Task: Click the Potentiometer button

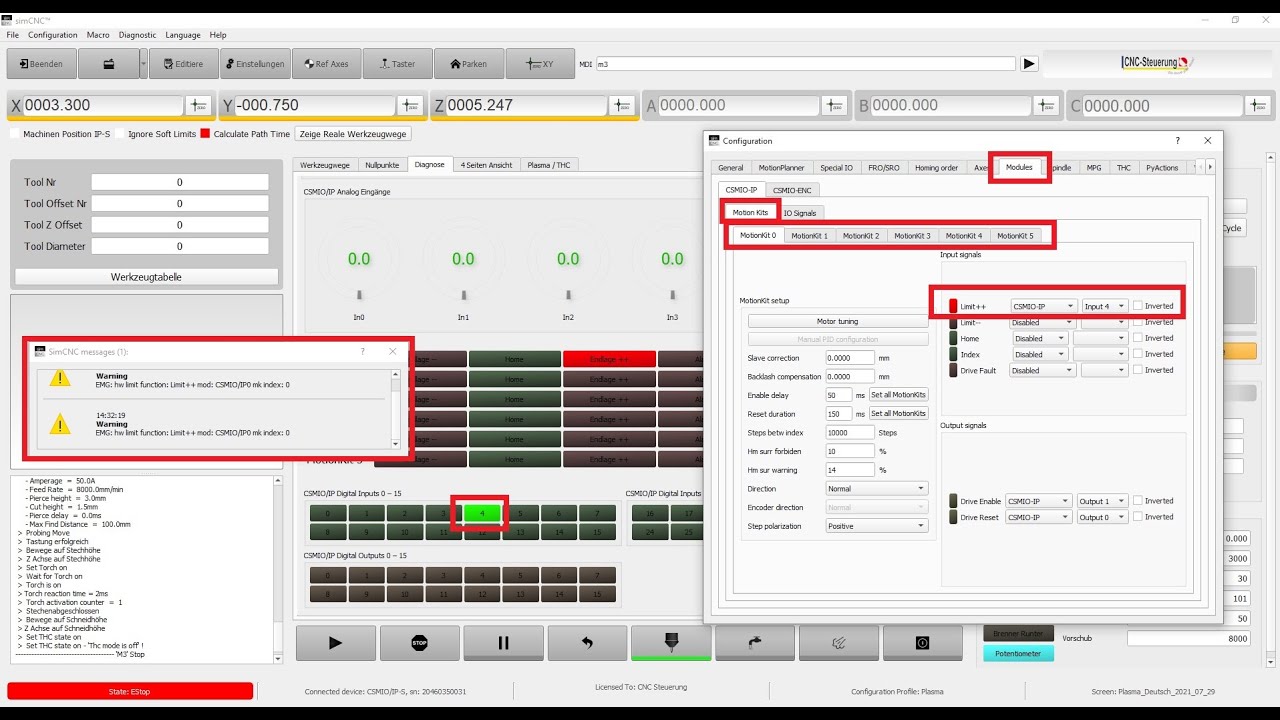Action: 1018,654
